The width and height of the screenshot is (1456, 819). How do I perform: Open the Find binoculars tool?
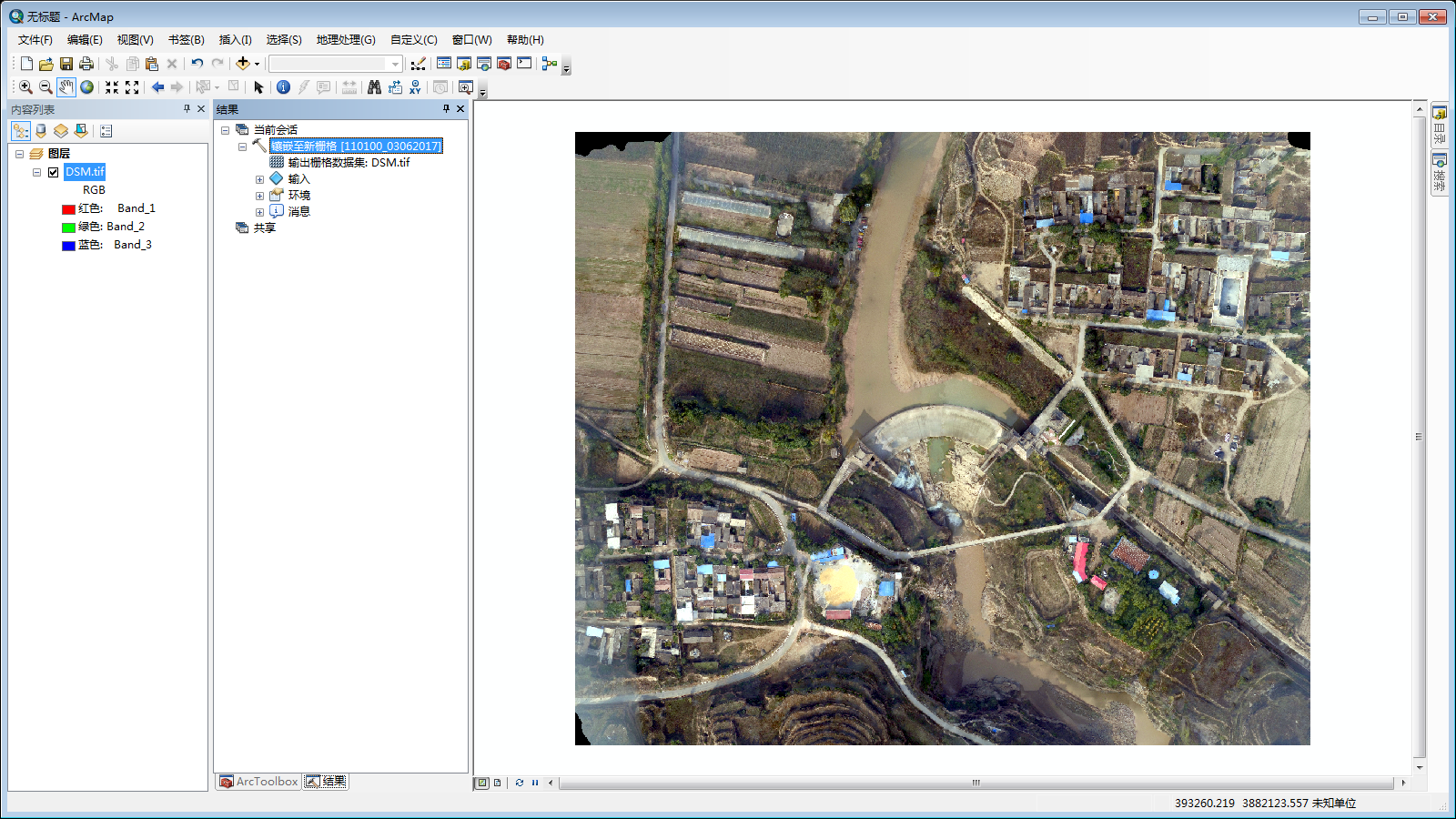tap(374, 87)
